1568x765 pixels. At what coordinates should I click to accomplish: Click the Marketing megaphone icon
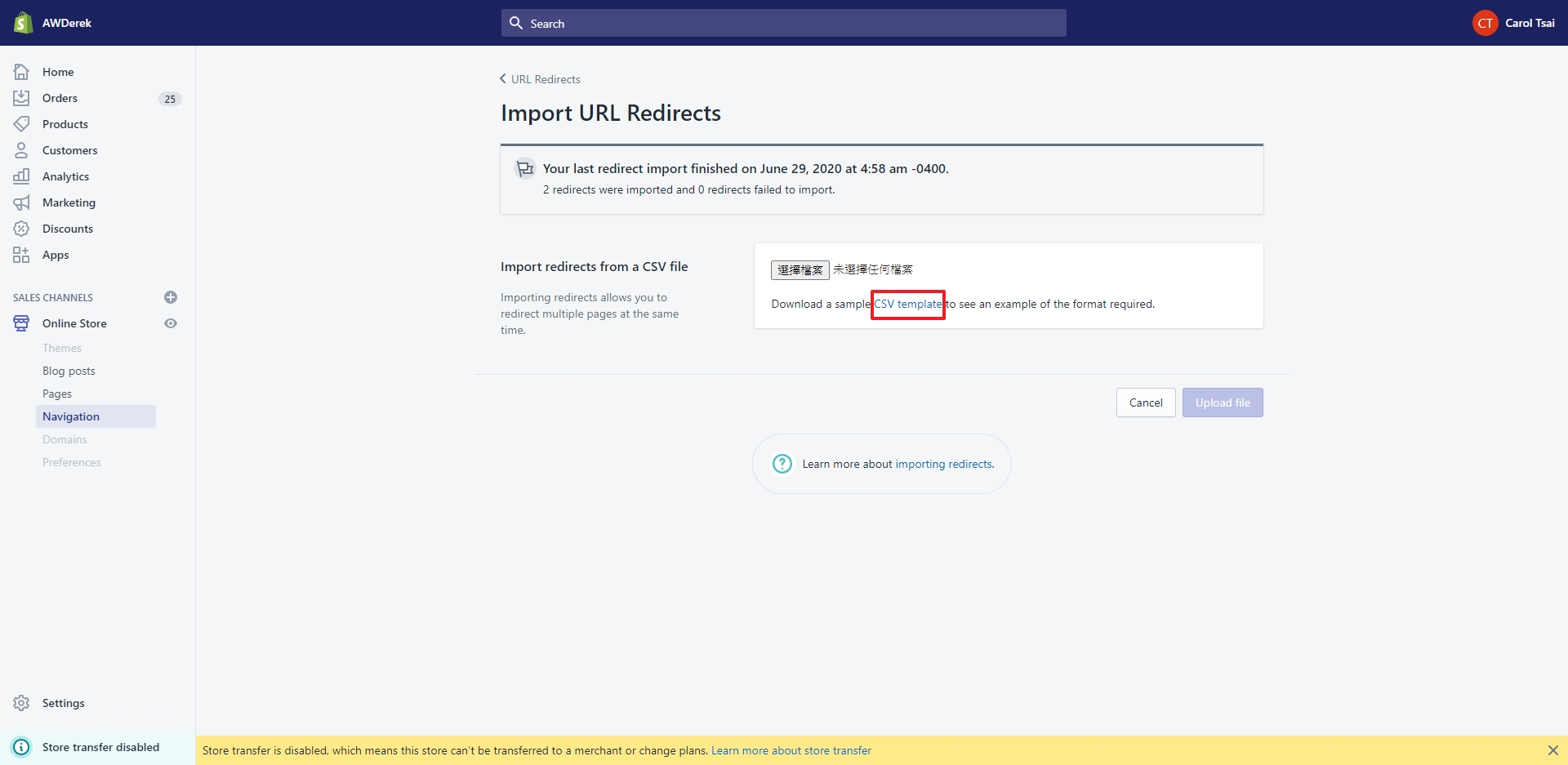click(x=21, y=202)
